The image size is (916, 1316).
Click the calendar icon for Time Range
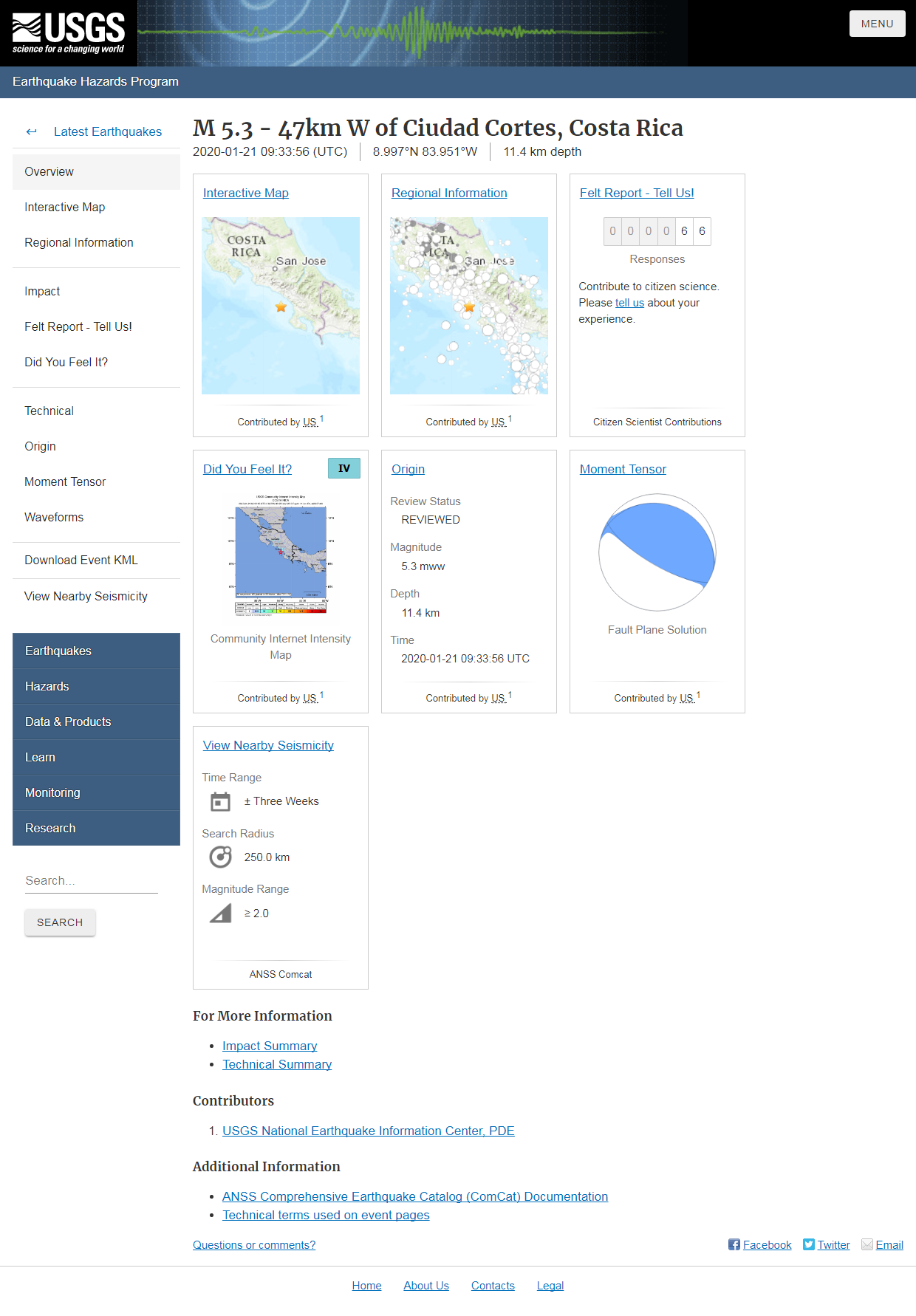click(220, 801)
